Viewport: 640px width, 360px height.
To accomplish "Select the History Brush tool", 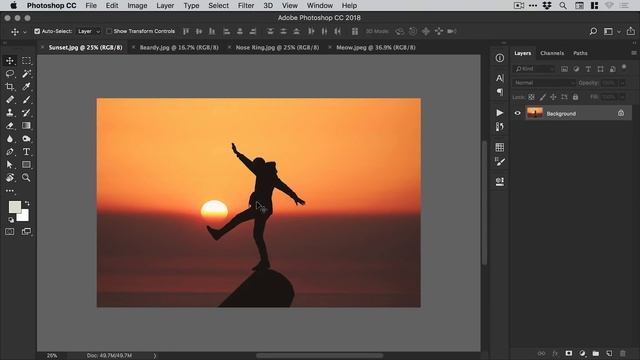I will pos(26,113).
